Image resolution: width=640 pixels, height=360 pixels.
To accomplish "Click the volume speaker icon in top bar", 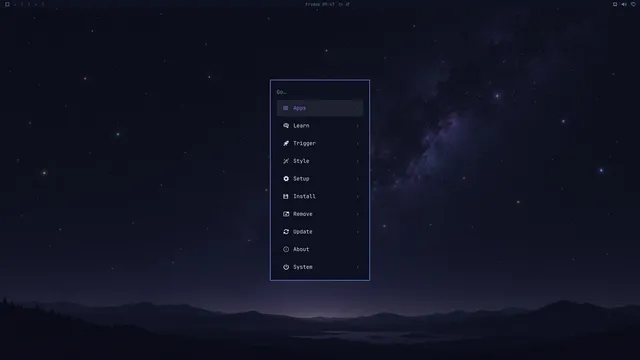I will pos(624,4).
